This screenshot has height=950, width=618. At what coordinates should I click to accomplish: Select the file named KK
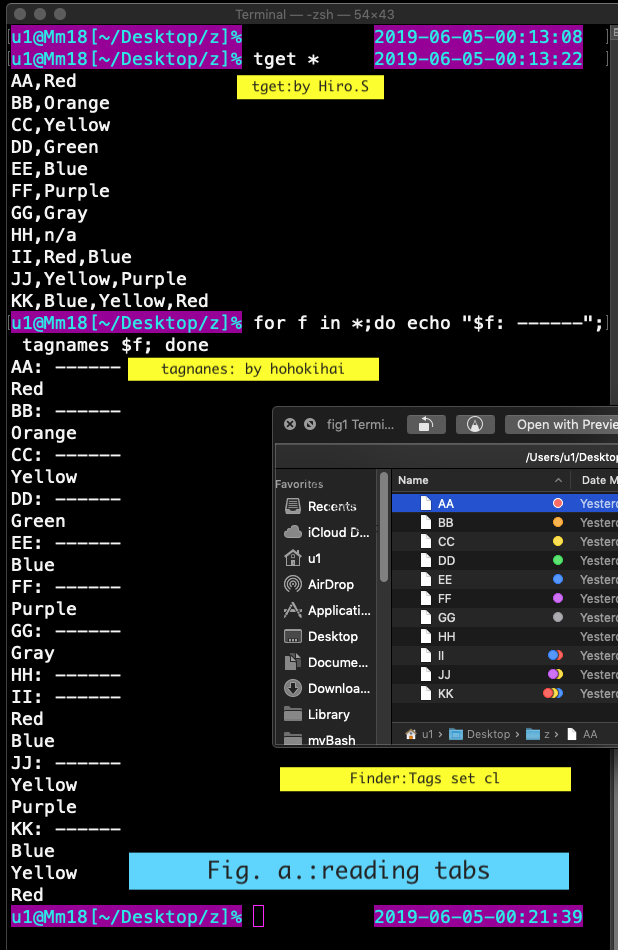click(x=446, y=693)
